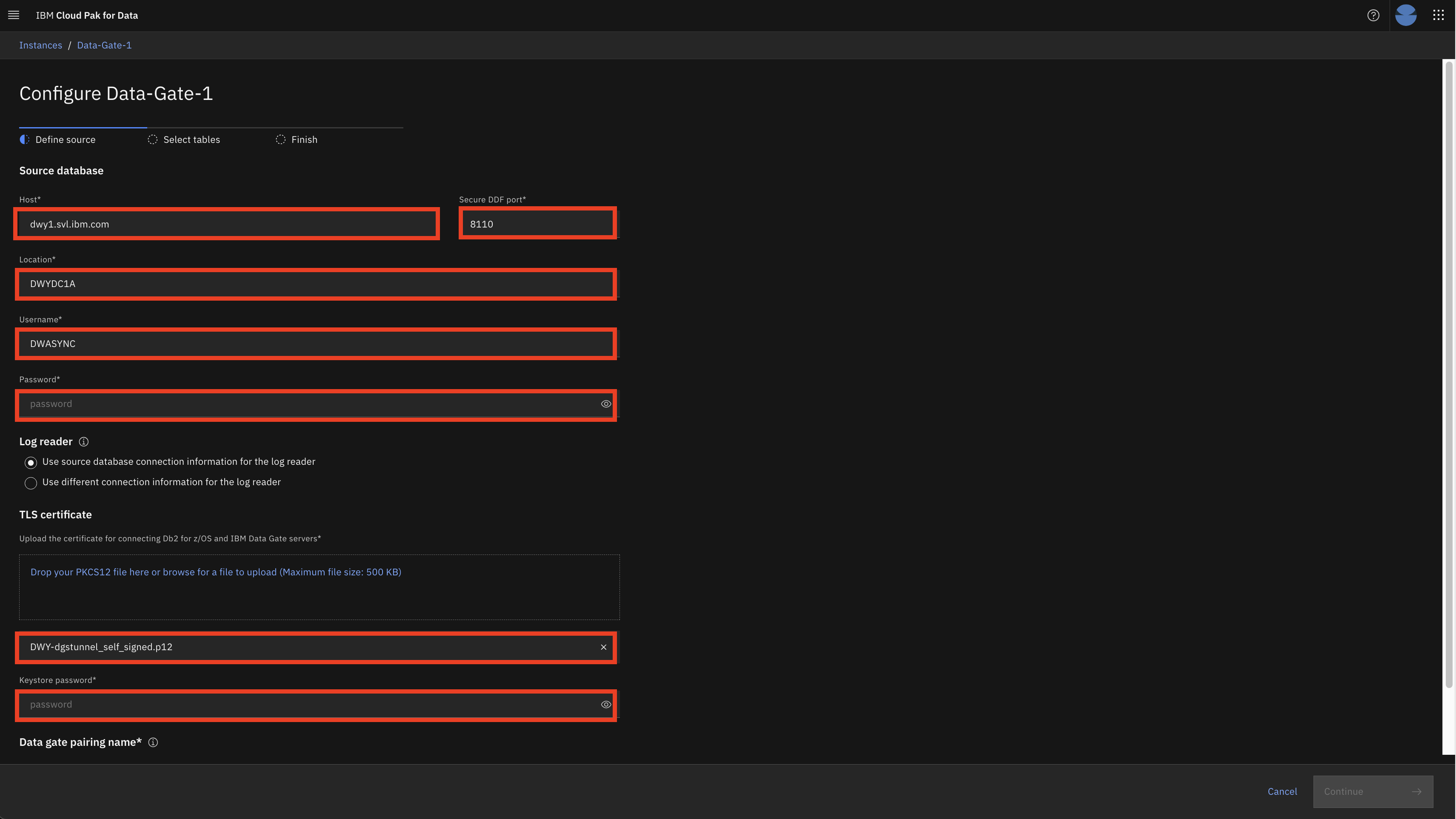Select Use source database connection information
This screenshot has width=1456, height=819.
31,462
